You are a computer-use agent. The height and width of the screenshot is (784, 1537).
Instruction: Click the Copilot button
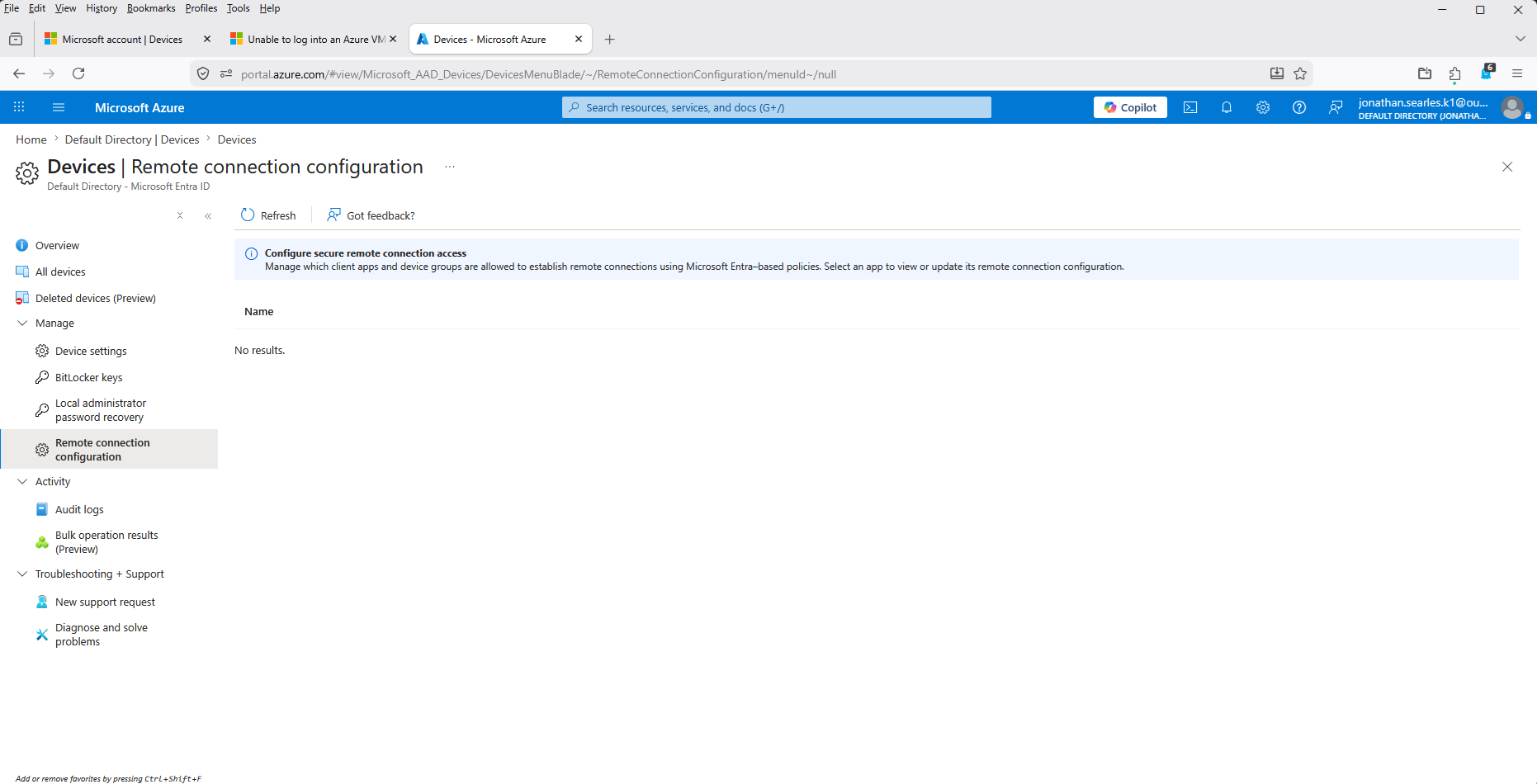[x=1130, y=107]
